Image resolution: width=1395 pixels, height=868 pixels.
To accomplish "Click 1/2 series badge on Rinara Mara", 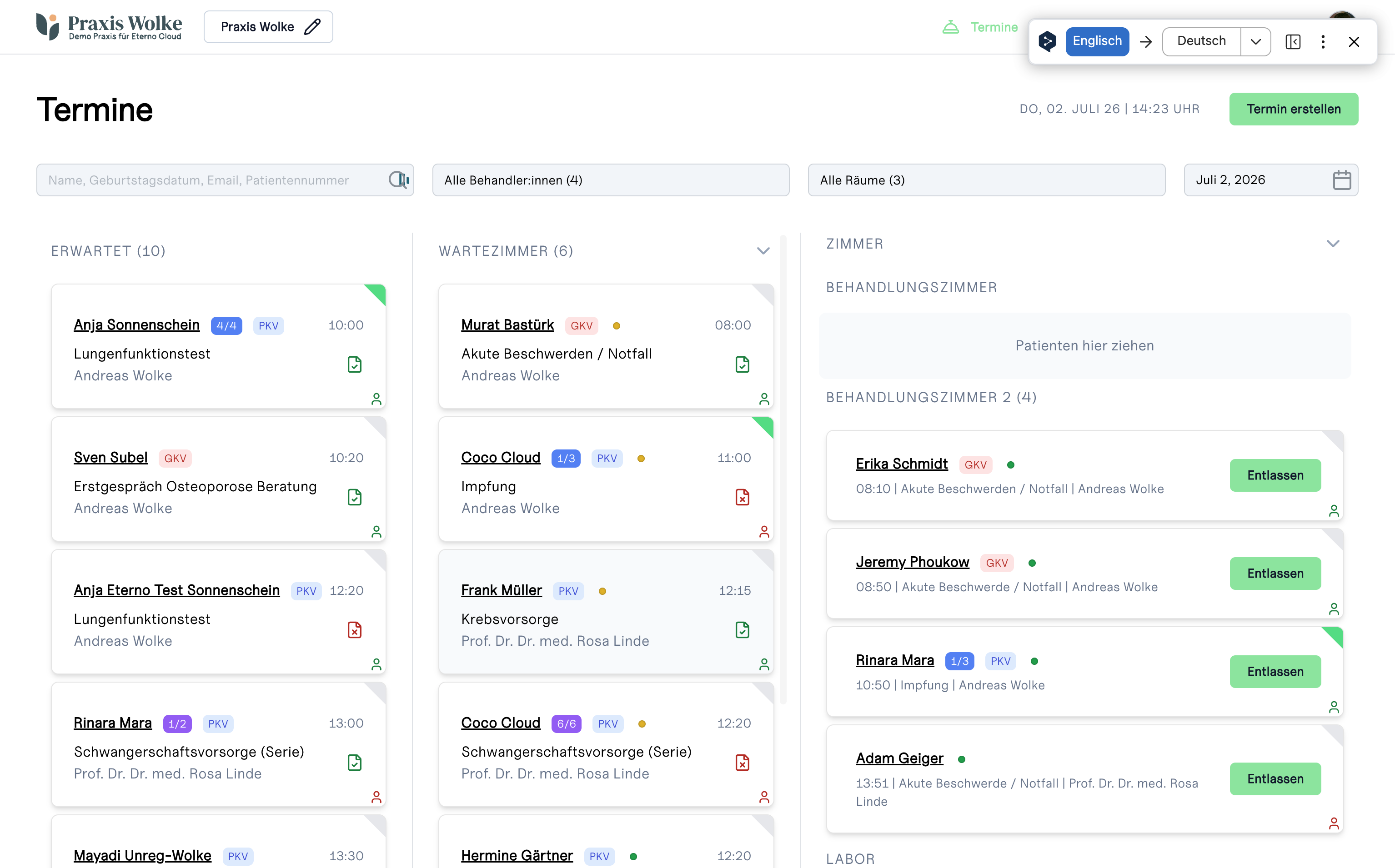I will (x=177, y=724).
